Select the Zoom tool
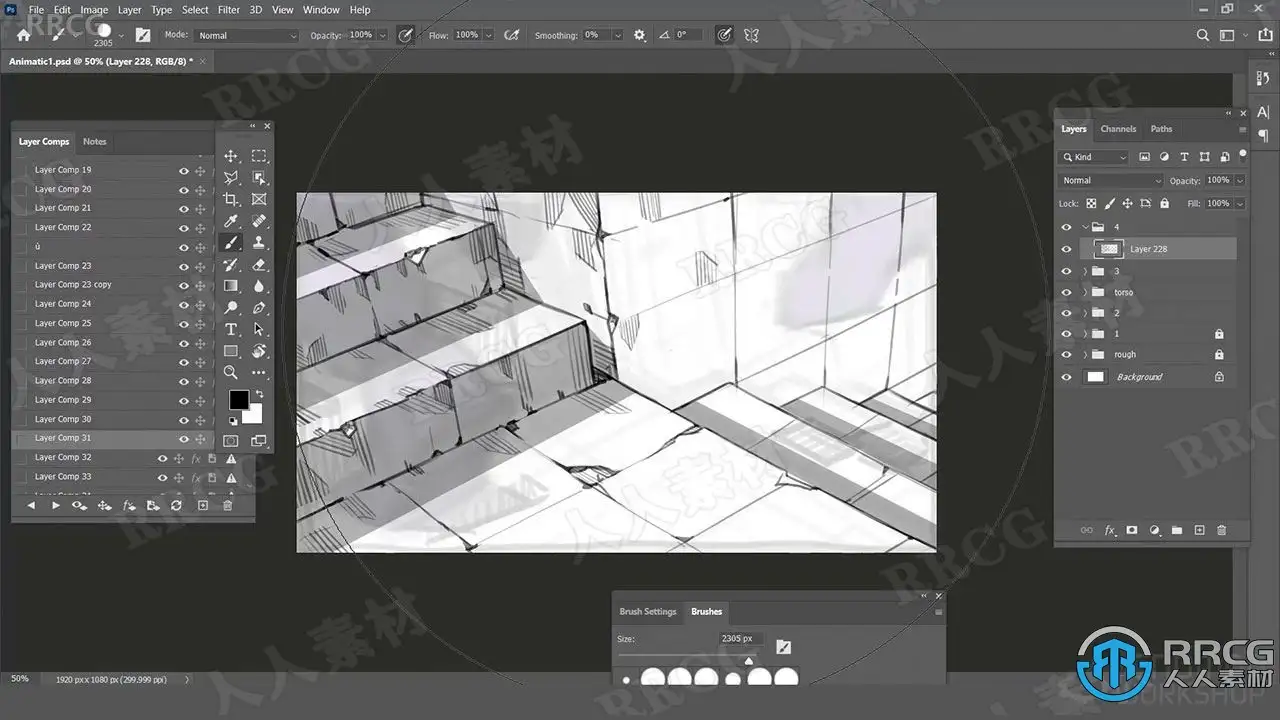 click(231, 372)
